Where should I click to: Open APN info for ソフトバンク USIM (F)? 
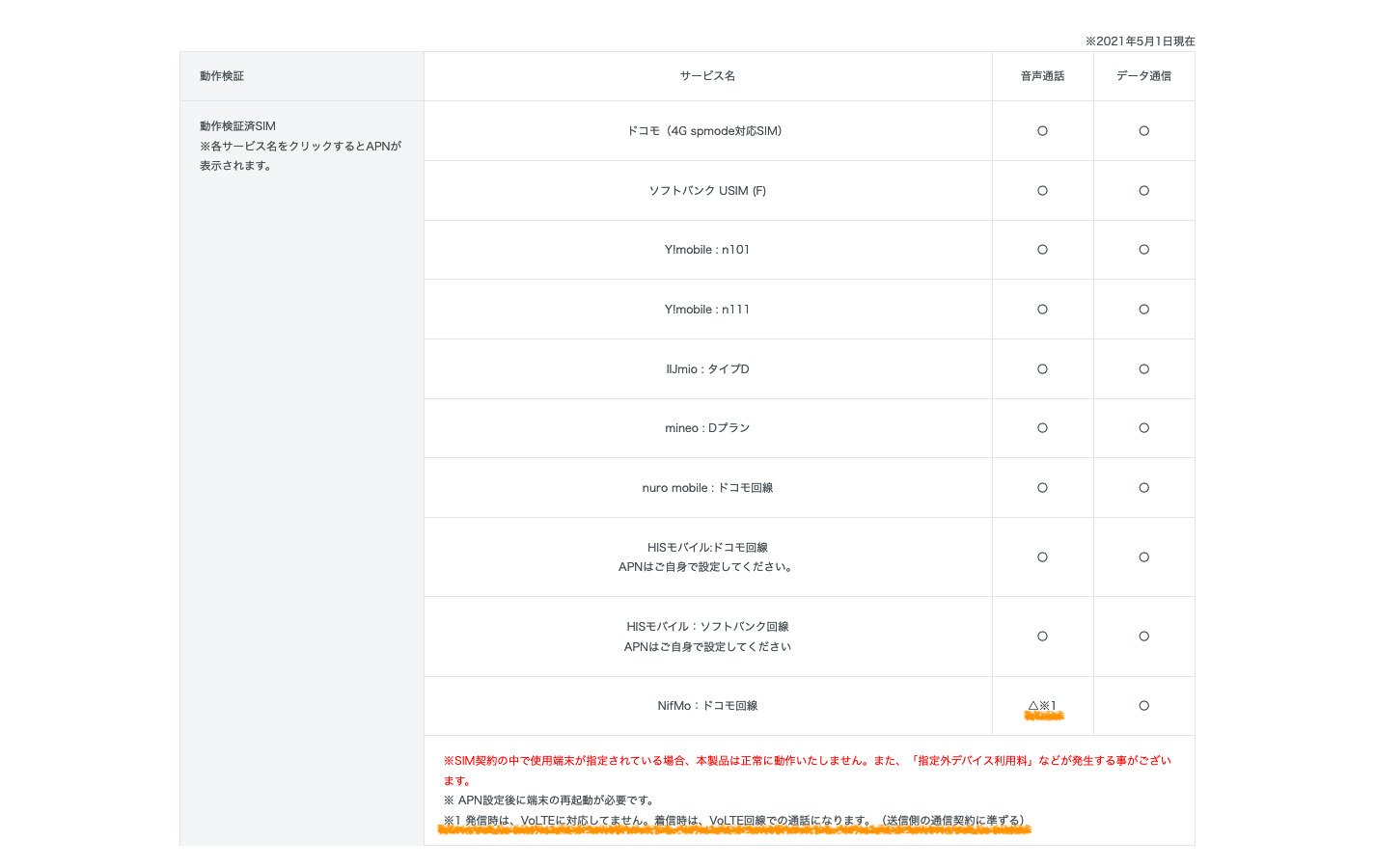(706, 191)
